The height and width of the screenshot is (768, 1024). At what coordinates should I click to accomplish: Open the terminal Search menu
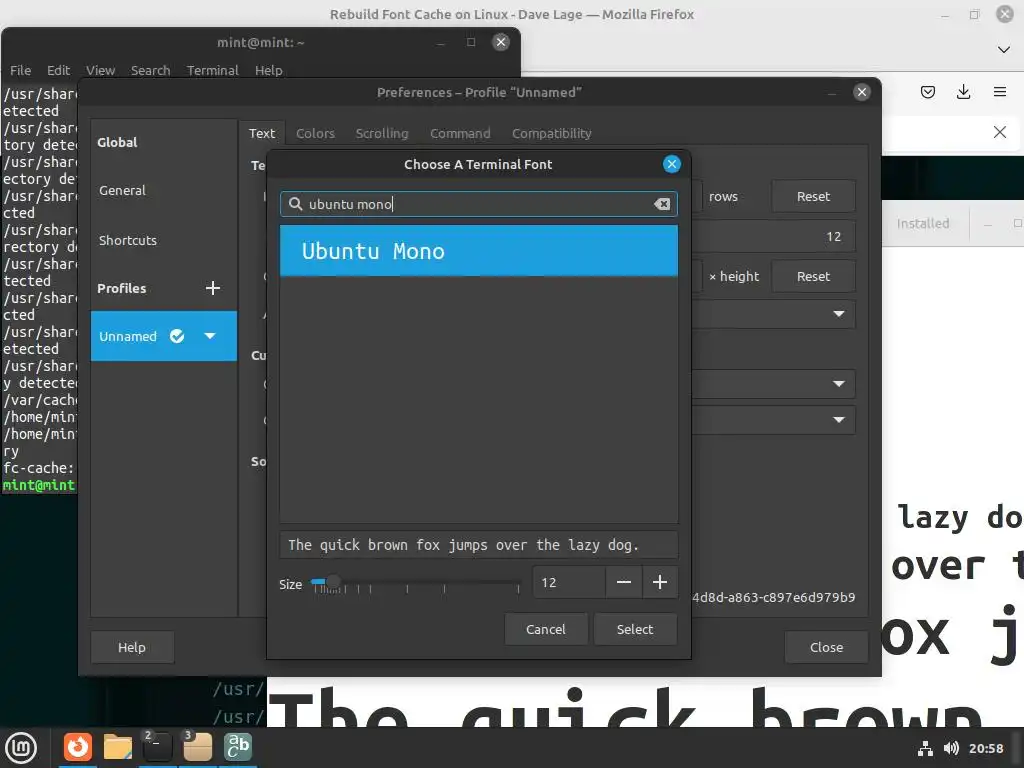pyautogui.click(x=150, y=71)
